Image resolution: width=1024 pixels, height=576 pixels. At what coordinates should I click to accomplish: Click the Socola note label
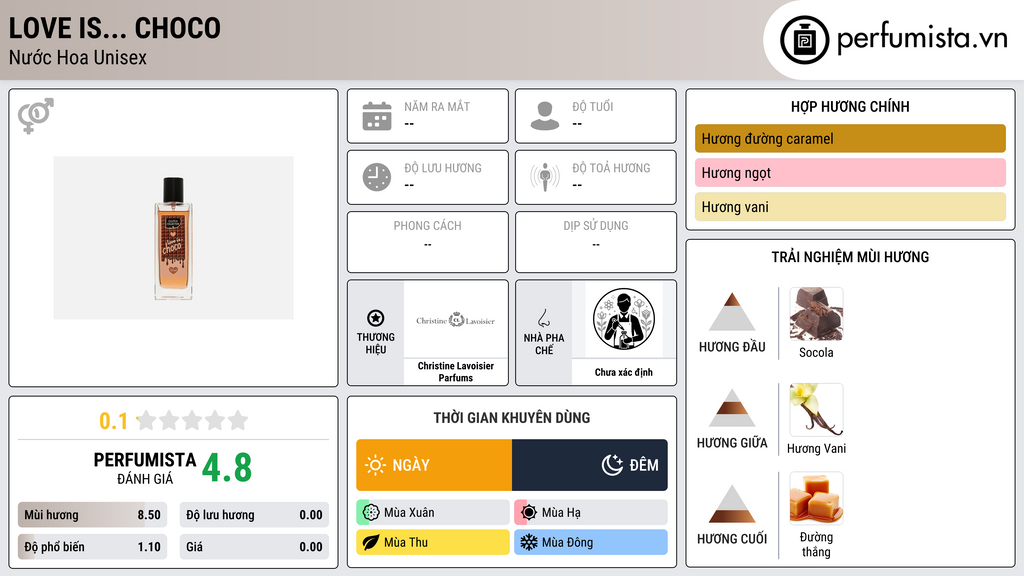tap(816, 353)
